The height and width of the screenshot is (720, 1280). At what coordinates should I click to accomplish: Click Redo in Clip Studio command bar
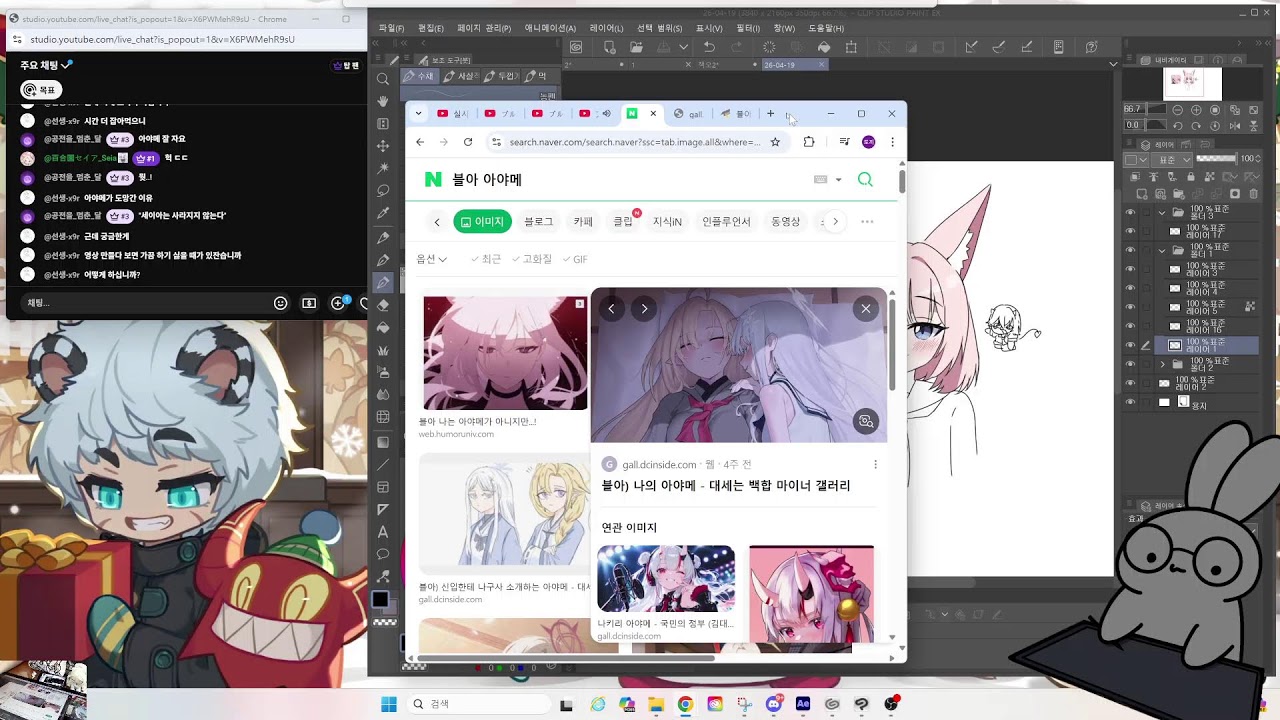(738, 47)
